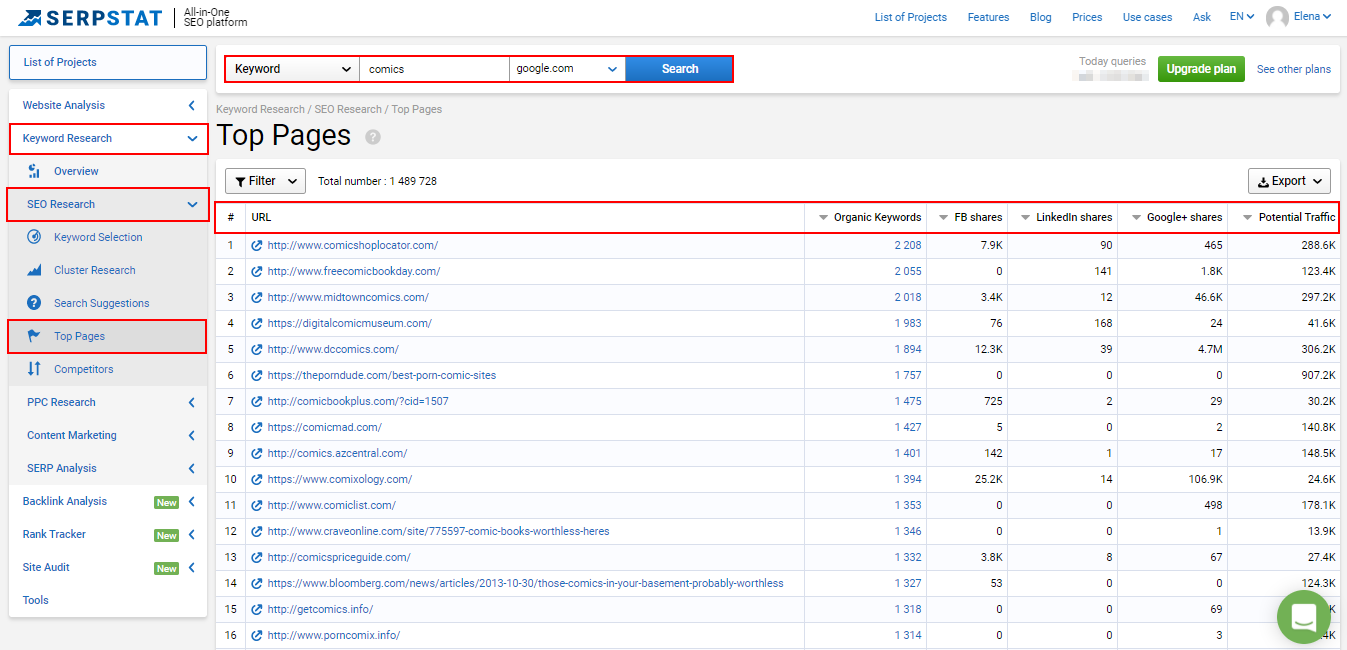
Task: Open the google.com database dropdown
Action: pyautogui.click(x=567, y=69)
